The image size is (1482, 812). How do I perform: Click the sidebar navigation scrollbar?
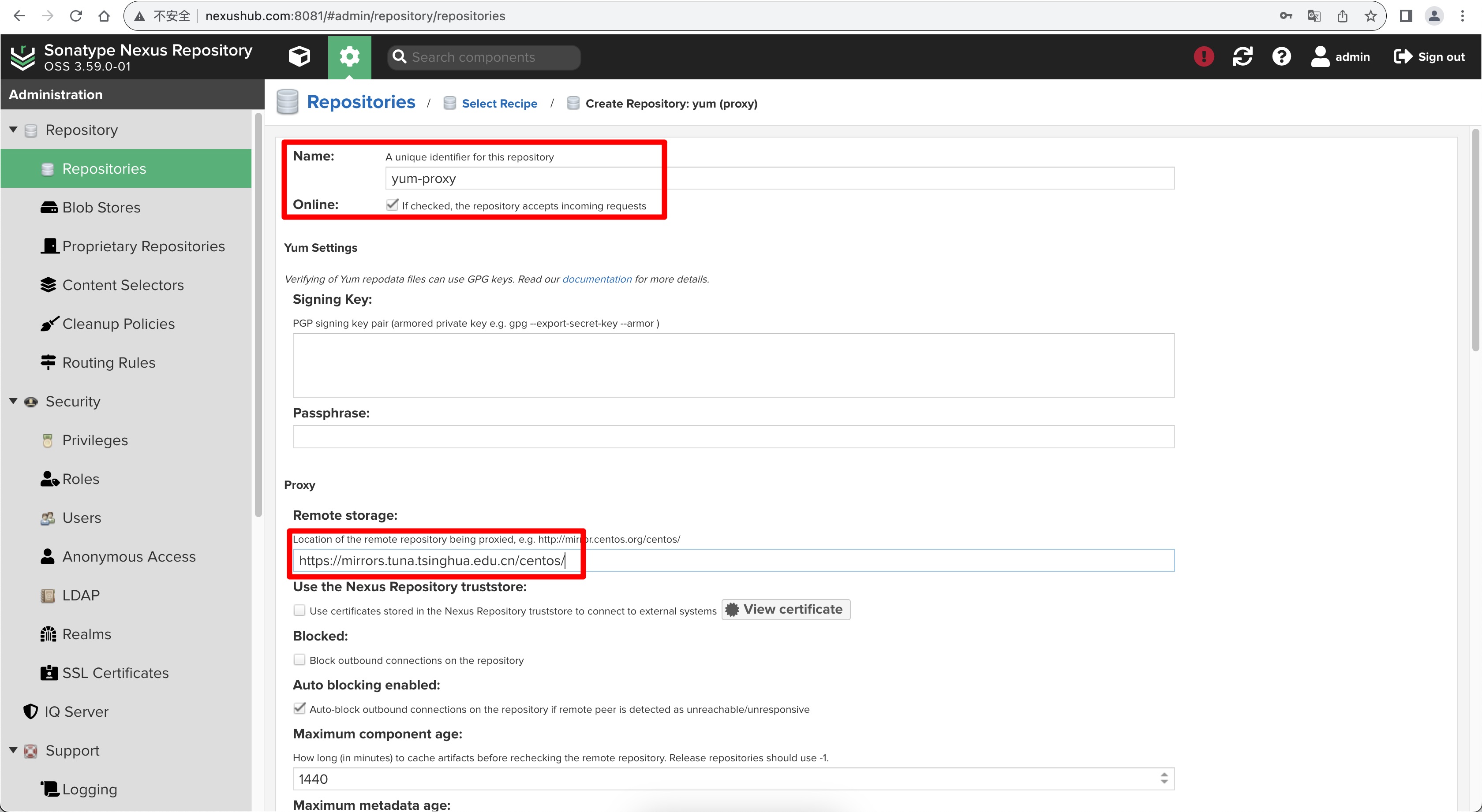coord(258,315)
